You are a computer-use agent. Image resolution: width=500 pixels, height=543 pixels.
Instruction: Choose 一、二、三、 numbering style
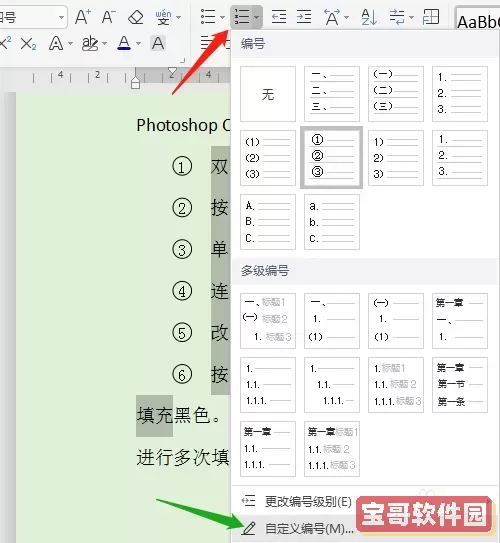click(332, 94)
